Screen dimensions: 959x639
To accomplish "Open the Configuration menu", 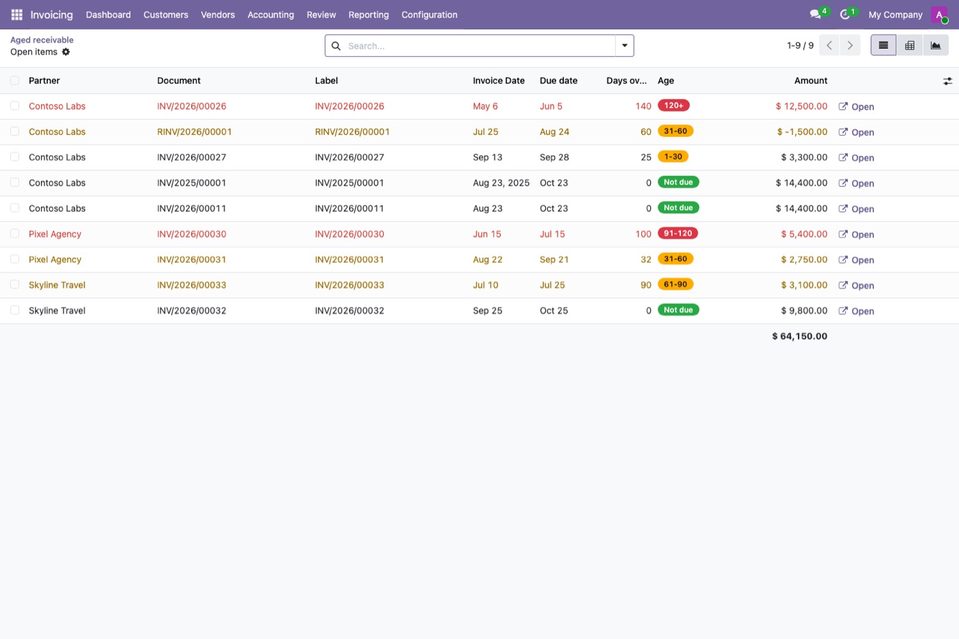I will coord(429,15).
